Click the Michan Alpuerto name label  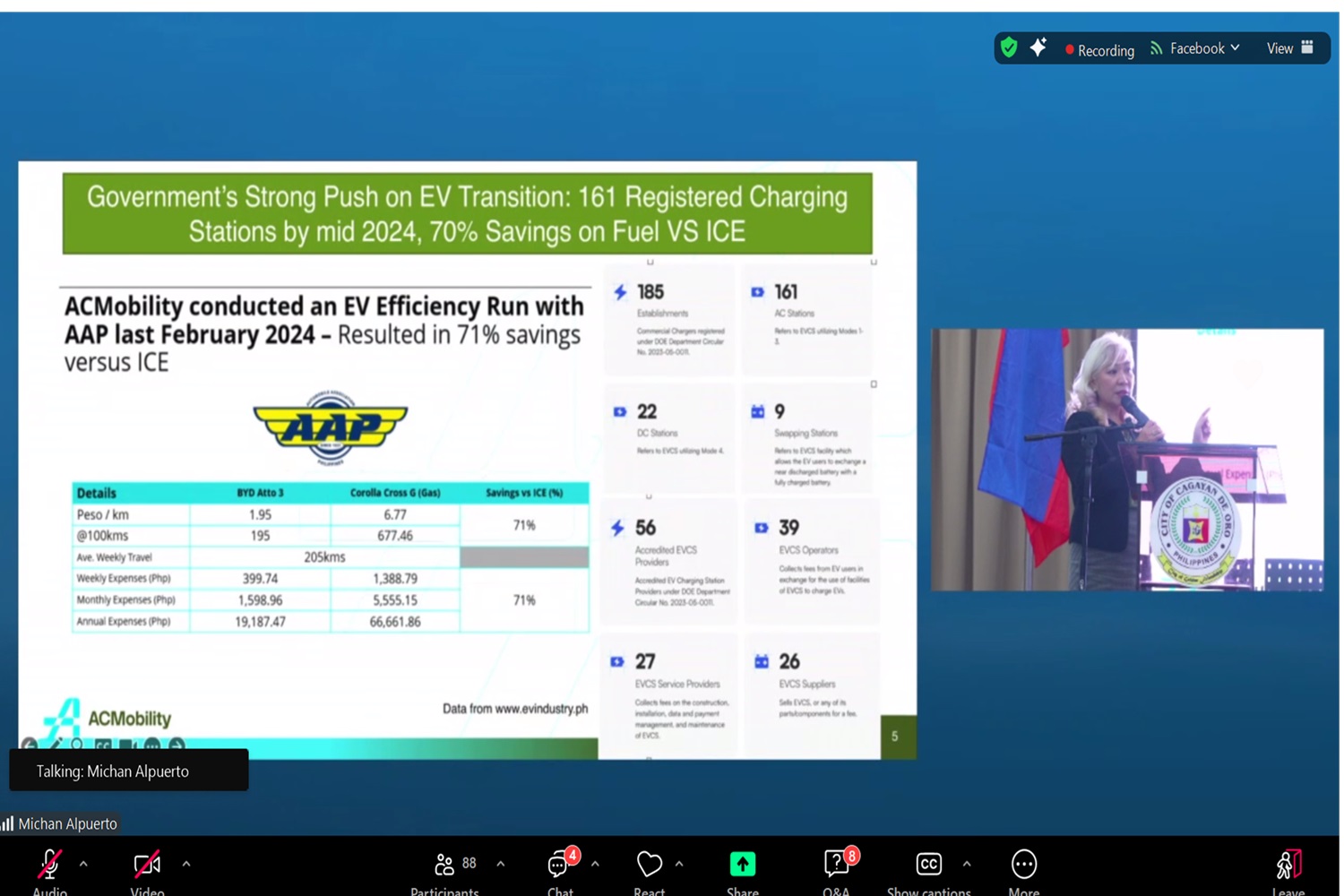point(67,823)
